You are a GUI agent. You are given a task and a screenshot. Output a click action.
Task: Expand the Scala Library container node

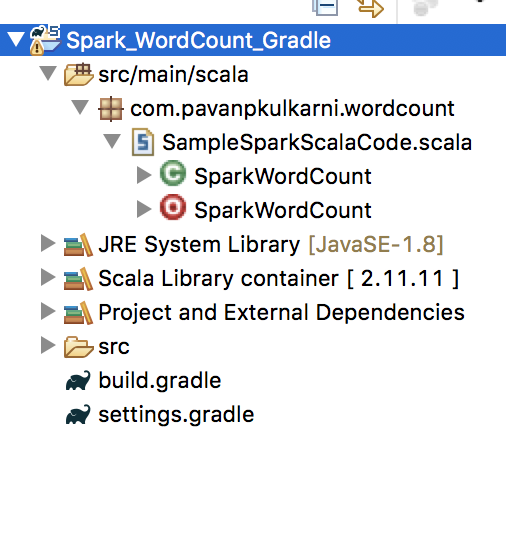(48, 277)
